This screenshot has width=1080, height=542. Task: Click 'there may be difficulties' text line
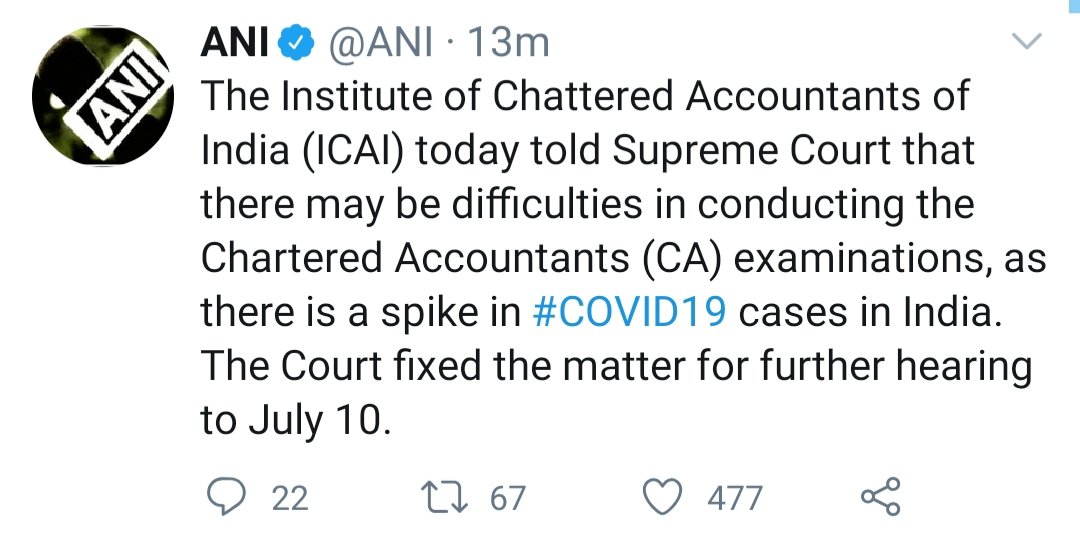[x=588, y=205]
